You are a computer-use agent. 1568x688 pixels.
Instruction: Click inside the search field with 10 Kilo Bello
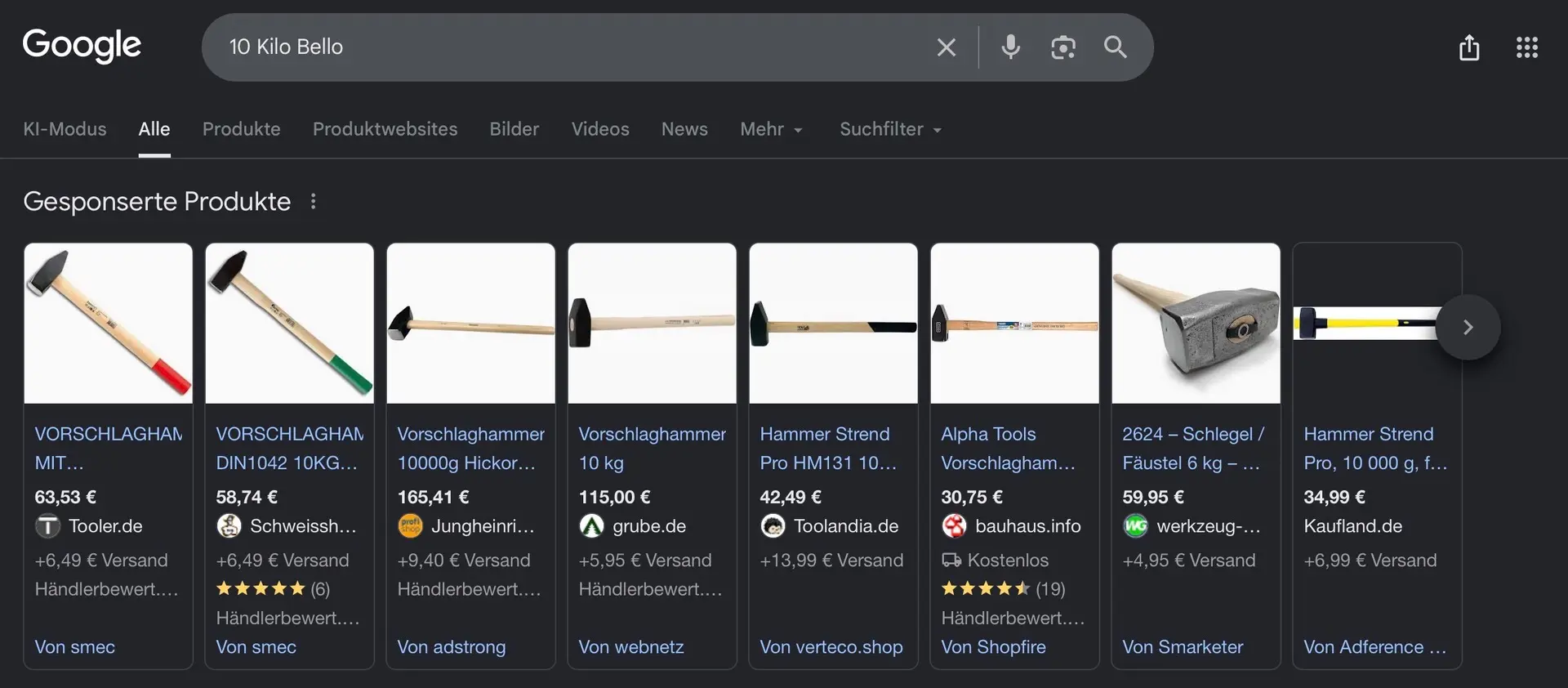pyautogui.click(x=572, y=47)
